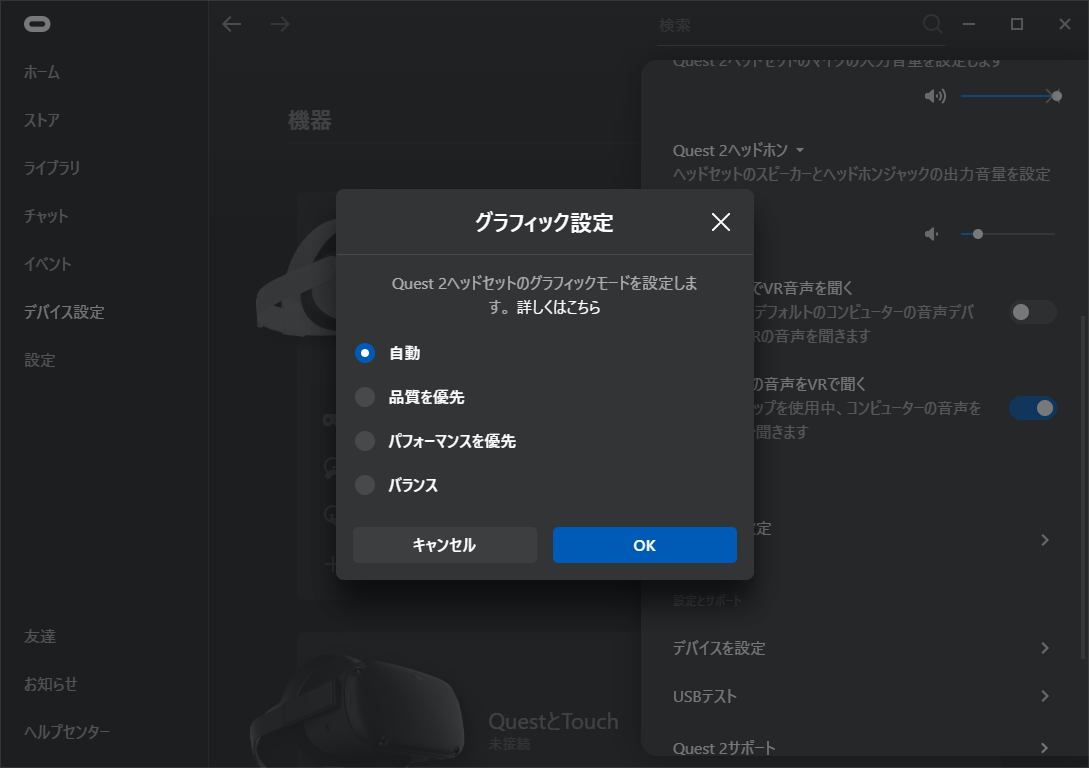Image resolution: width=1089 pixels, height=768 pixels.
Task: Open ホーム in the sidebar
Action: [x=42, y=72]
